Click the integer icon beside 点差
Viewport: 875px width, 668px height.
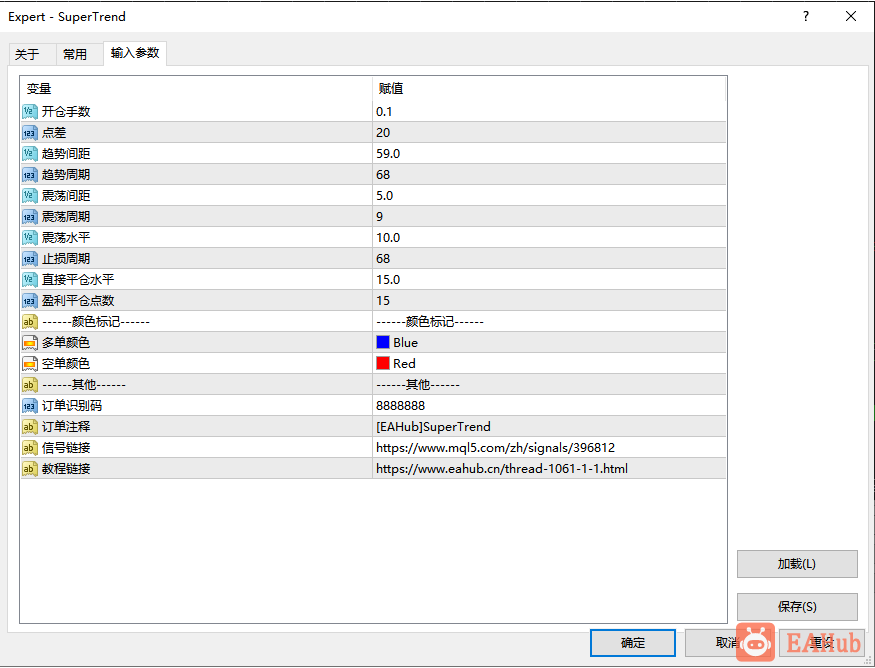coord(29,133)
